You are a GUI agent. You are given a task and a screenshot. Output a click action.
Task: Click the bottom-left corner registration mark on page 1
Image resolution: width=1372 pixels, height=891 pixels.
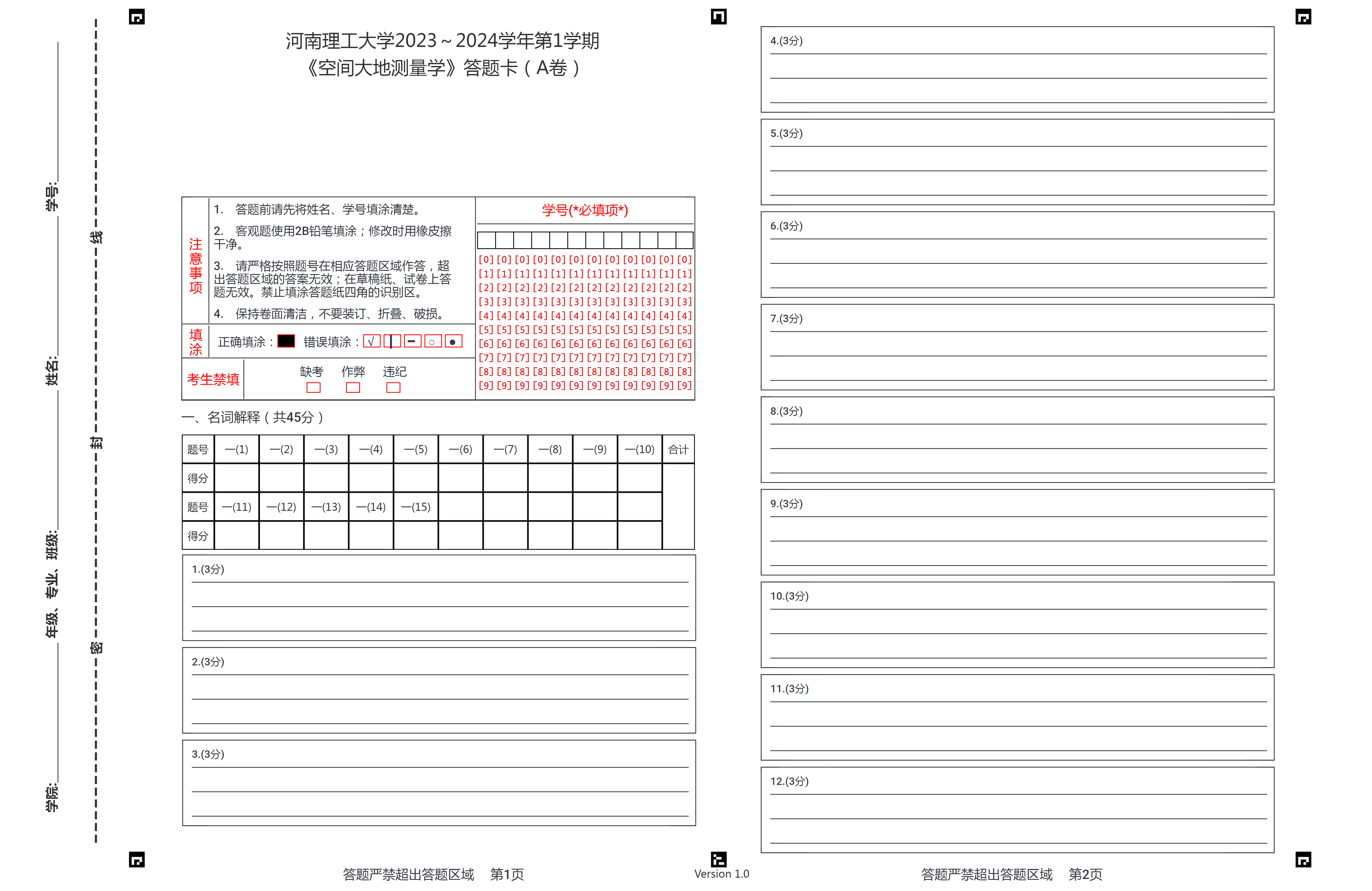click(x=137, y=859)
